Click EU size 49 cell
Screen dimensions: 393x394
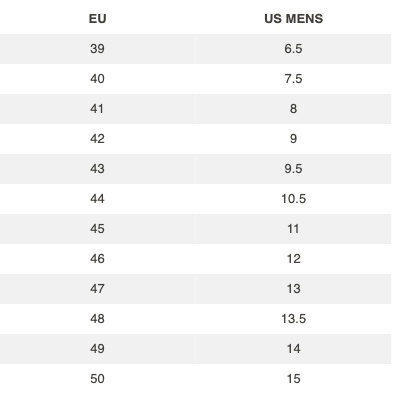97,349
